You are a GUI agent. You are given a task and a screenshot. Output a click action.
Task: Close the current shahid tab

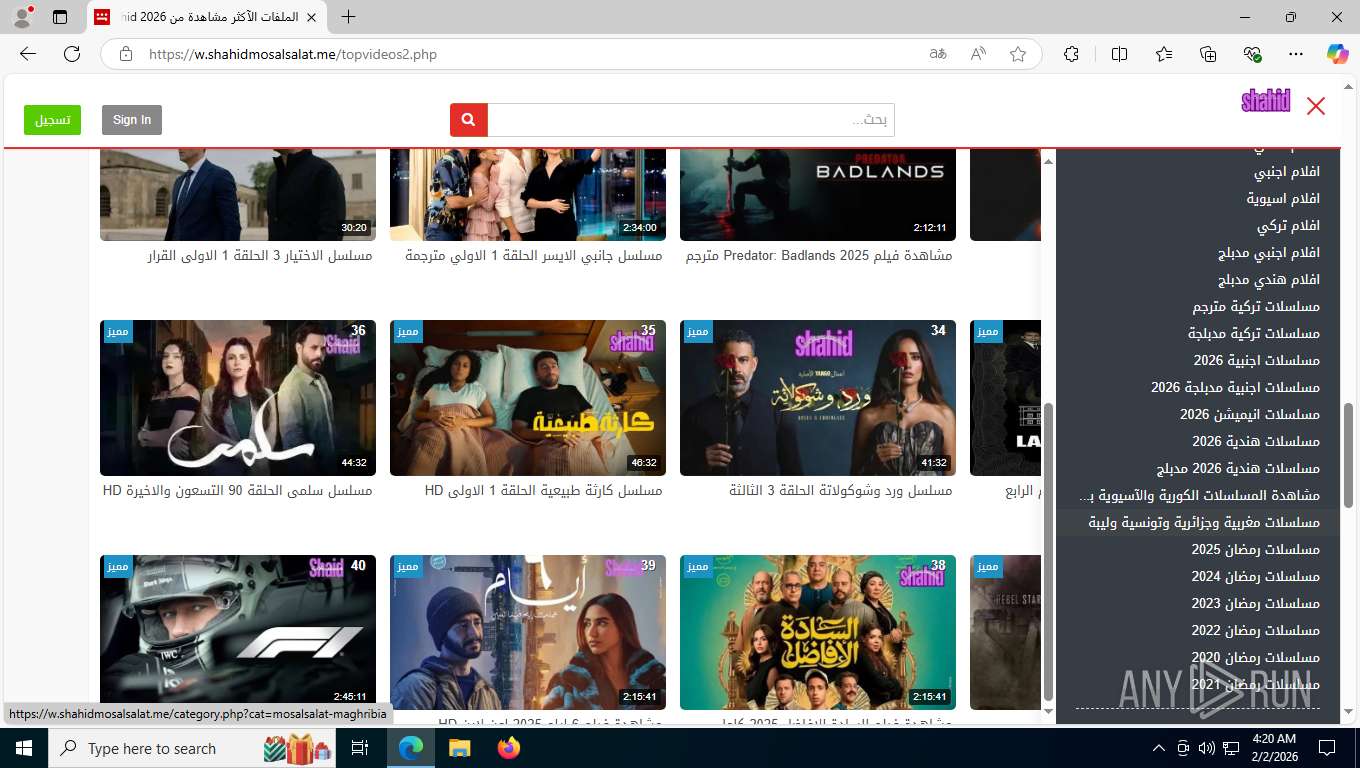(311, 17)
